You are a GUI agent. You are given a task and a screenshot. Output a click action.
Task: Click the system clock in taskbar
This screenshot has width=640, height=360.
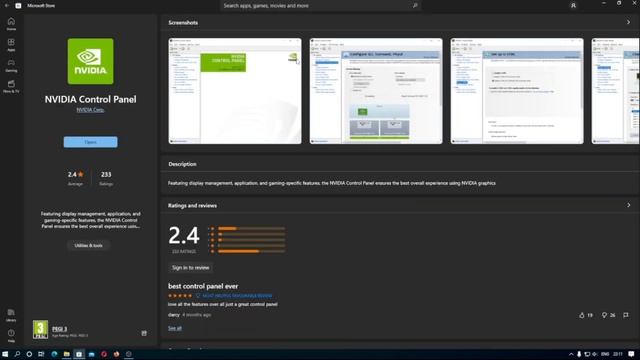point(618,354)
